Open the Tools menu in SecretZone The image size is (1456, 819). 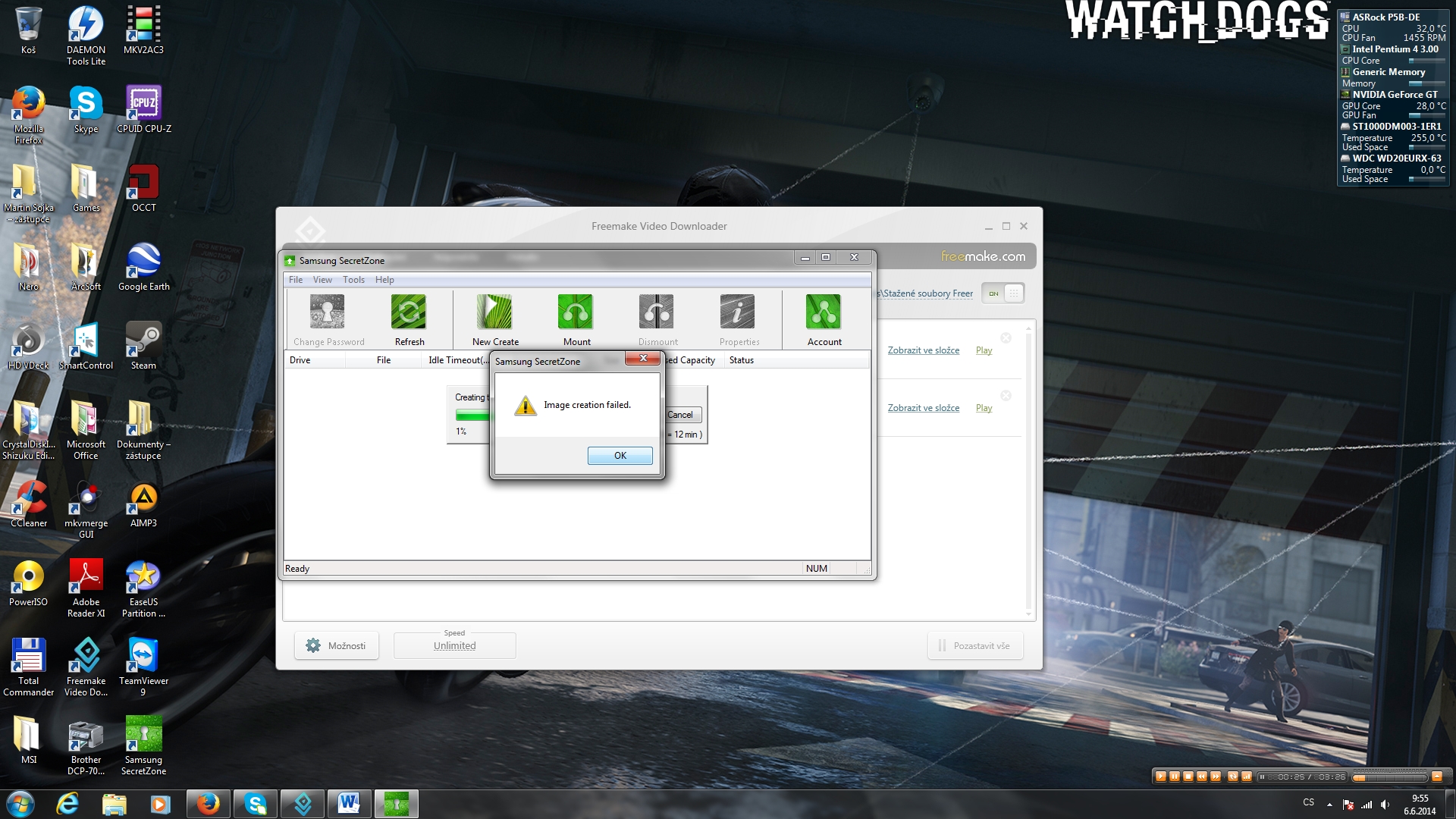pyautogui.click(x=353, y=280)
